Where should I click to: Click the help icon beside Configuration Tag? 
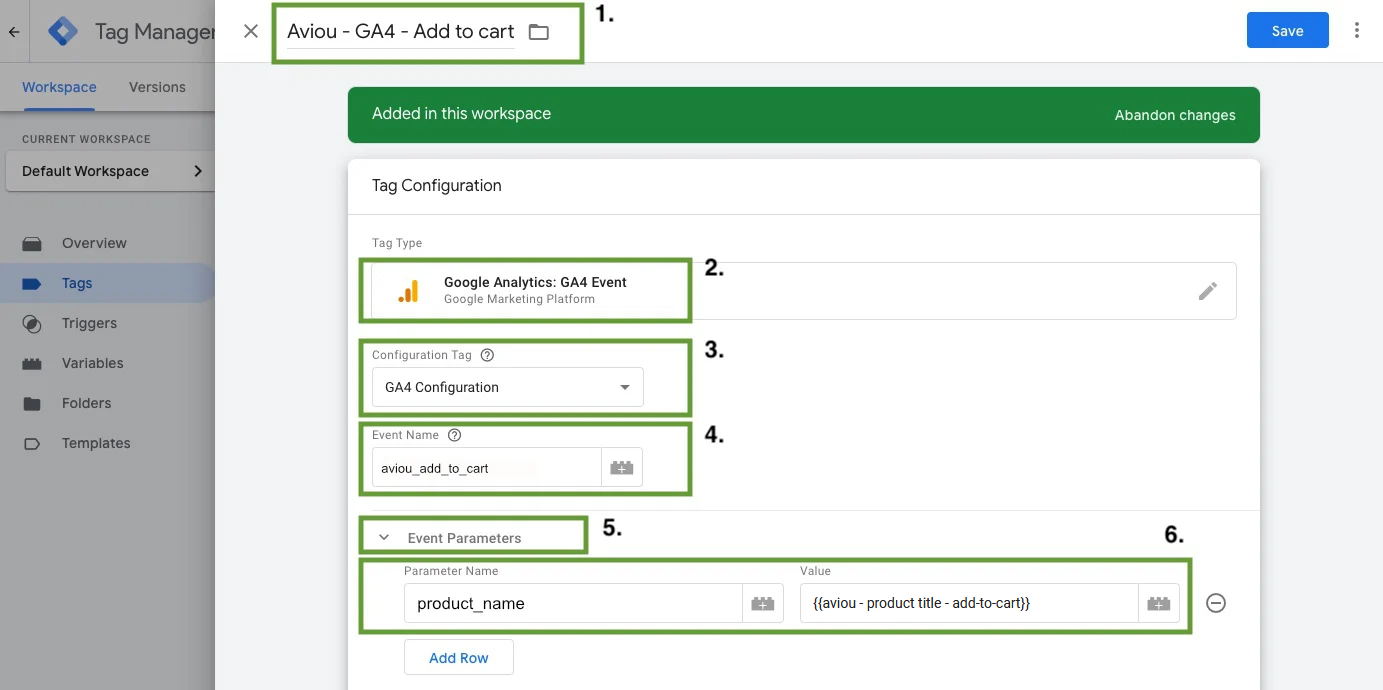(488, 355)
